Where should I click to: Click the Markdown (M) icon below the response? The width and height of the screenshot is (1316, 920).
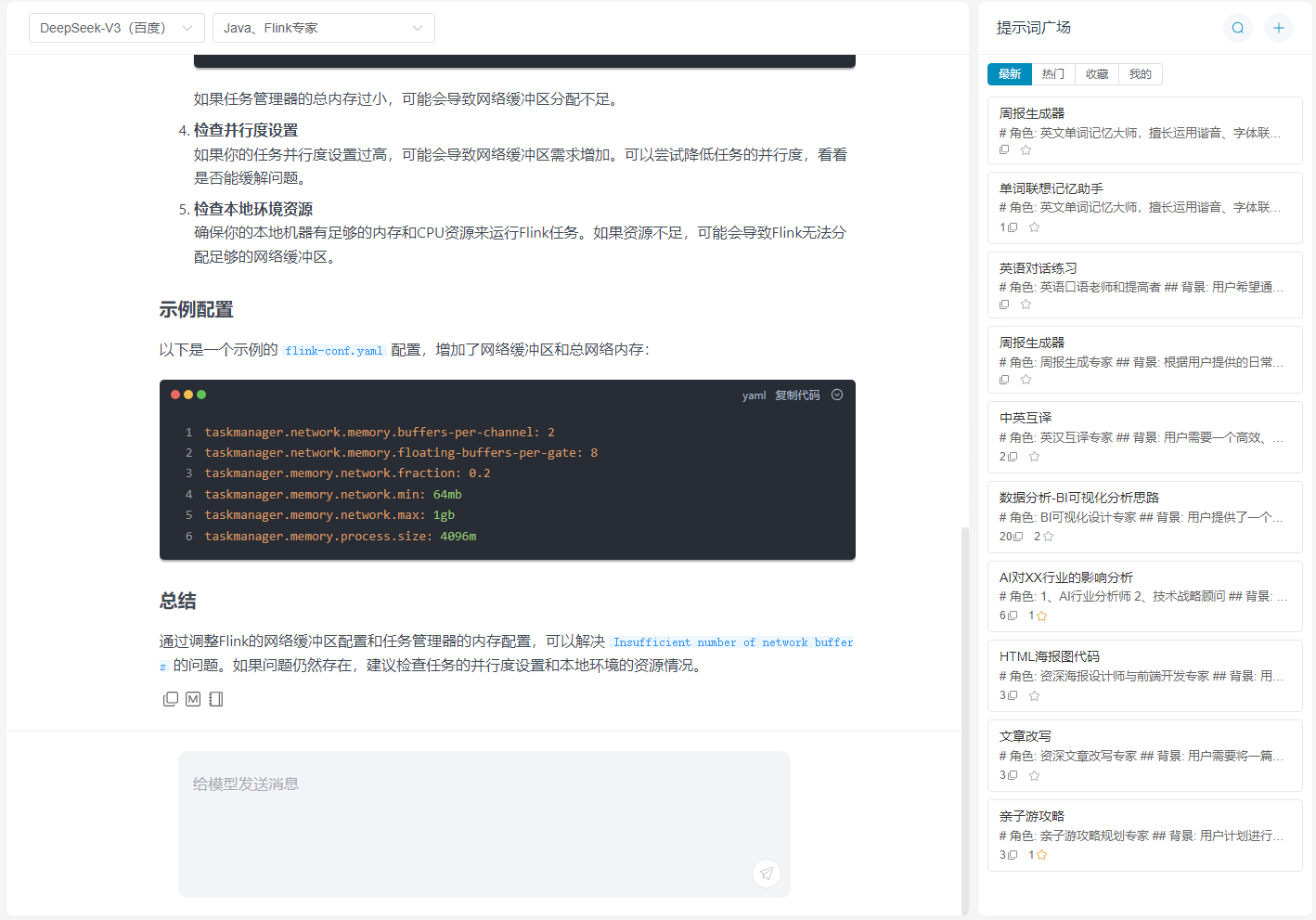(x=193, y=699)
